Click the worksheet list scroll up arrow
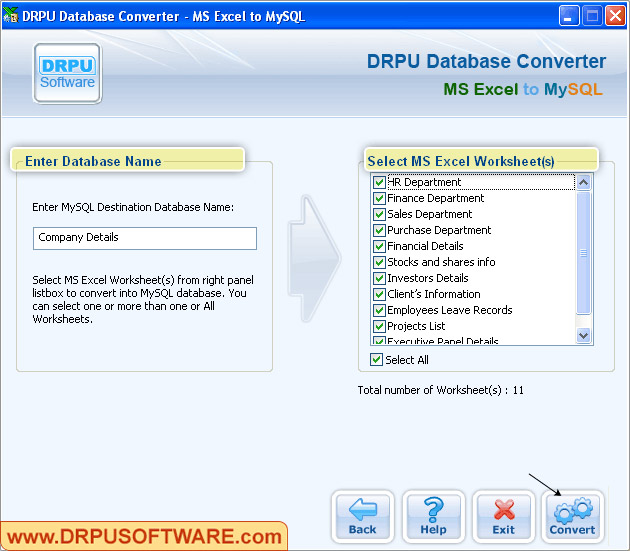The height and width of the screenshot is (551, 630). click(583, 182)
